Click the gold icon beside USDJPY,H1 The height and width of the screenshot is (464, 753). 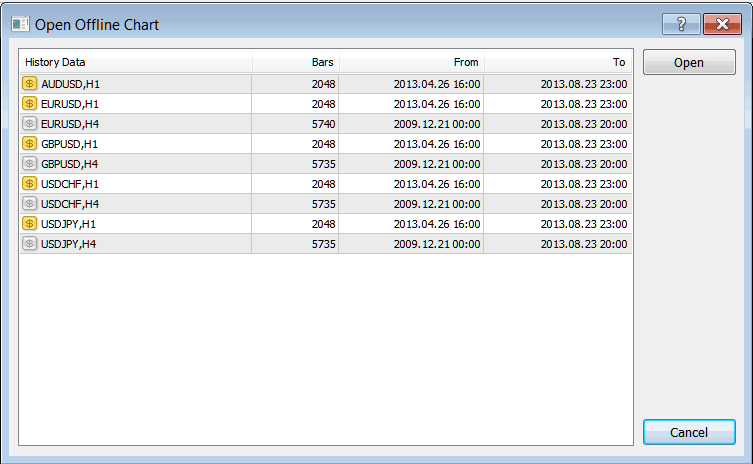[x=29, y=224]
